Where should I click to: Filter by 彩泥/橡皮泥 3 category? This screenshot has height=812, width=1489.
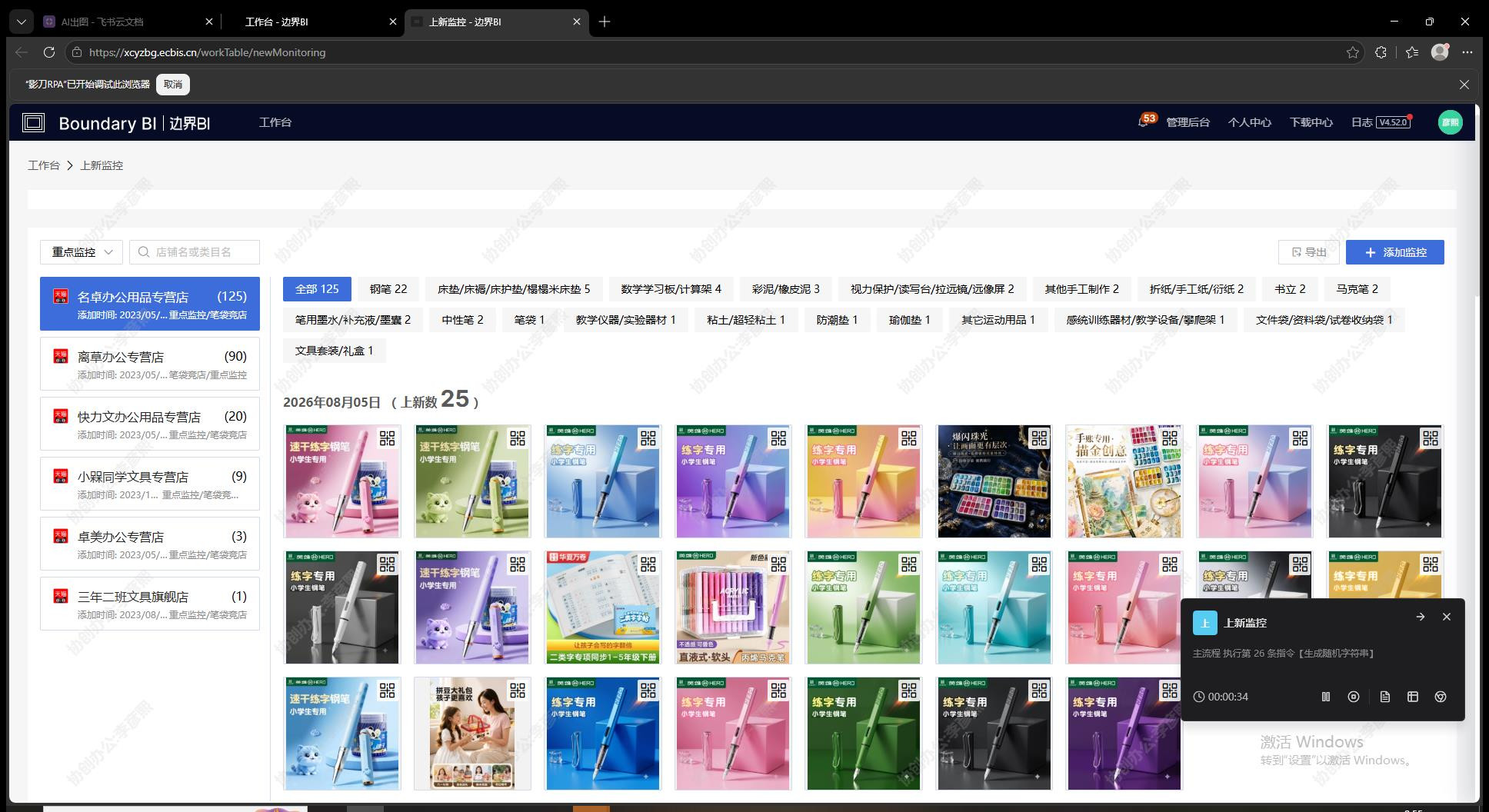[786, 289]
